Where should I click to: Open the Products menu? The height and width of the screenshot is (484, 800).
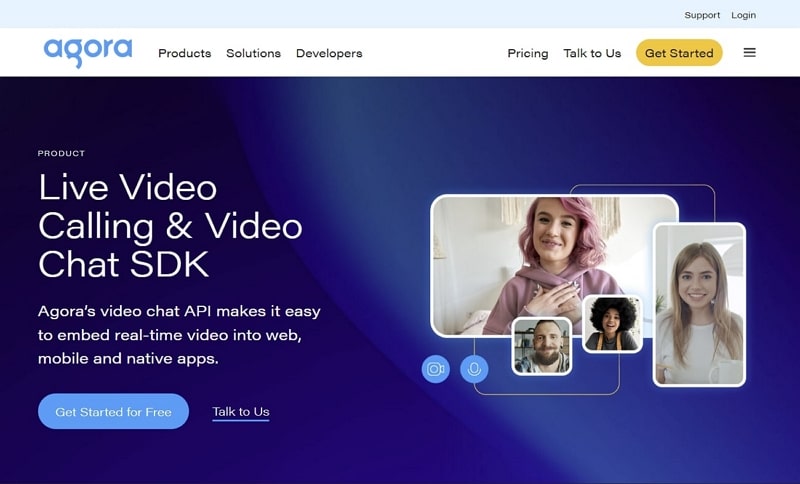coord(185,53)
